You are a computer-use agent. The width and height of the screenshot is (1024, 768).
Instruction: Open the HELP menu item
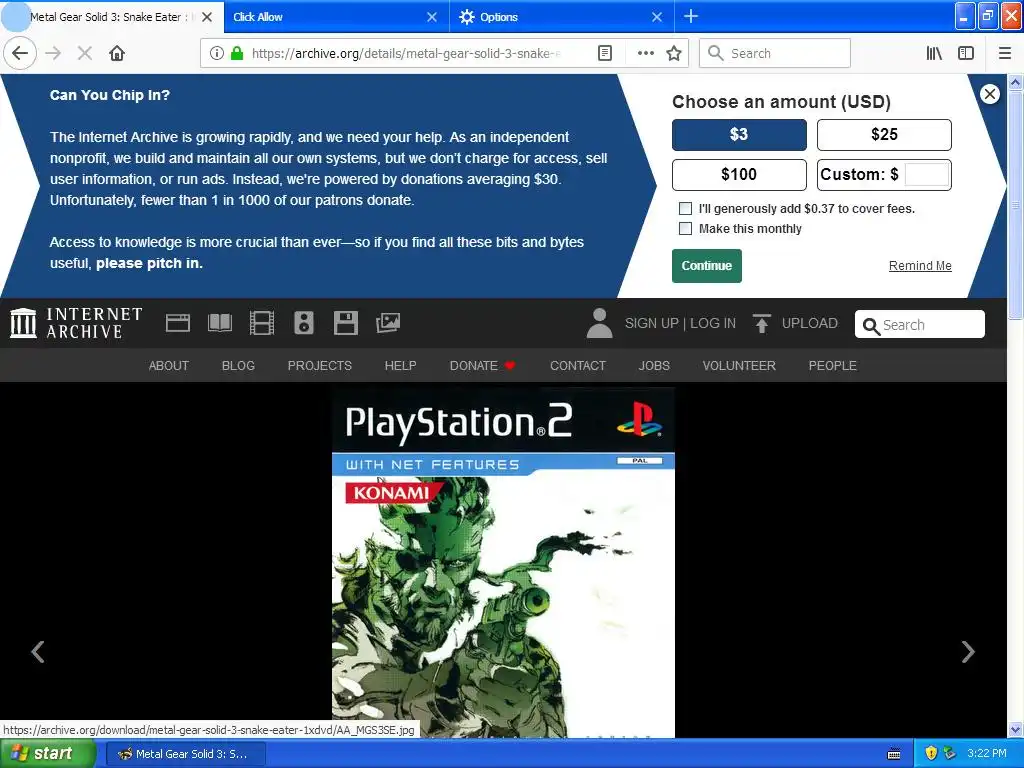tap(400, 366)
